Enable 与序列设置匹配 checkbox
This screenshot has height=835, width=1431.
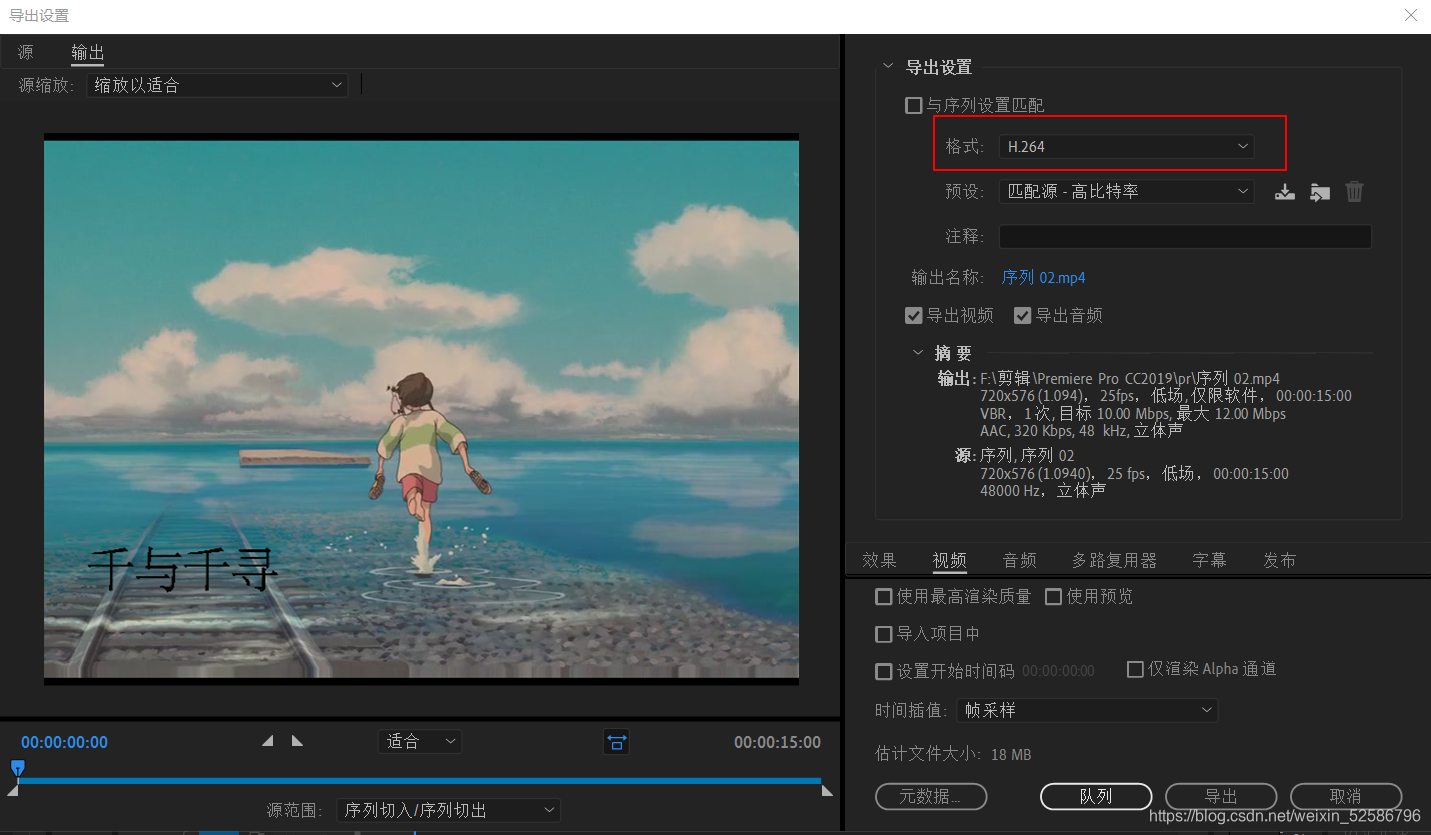point(913,105)
